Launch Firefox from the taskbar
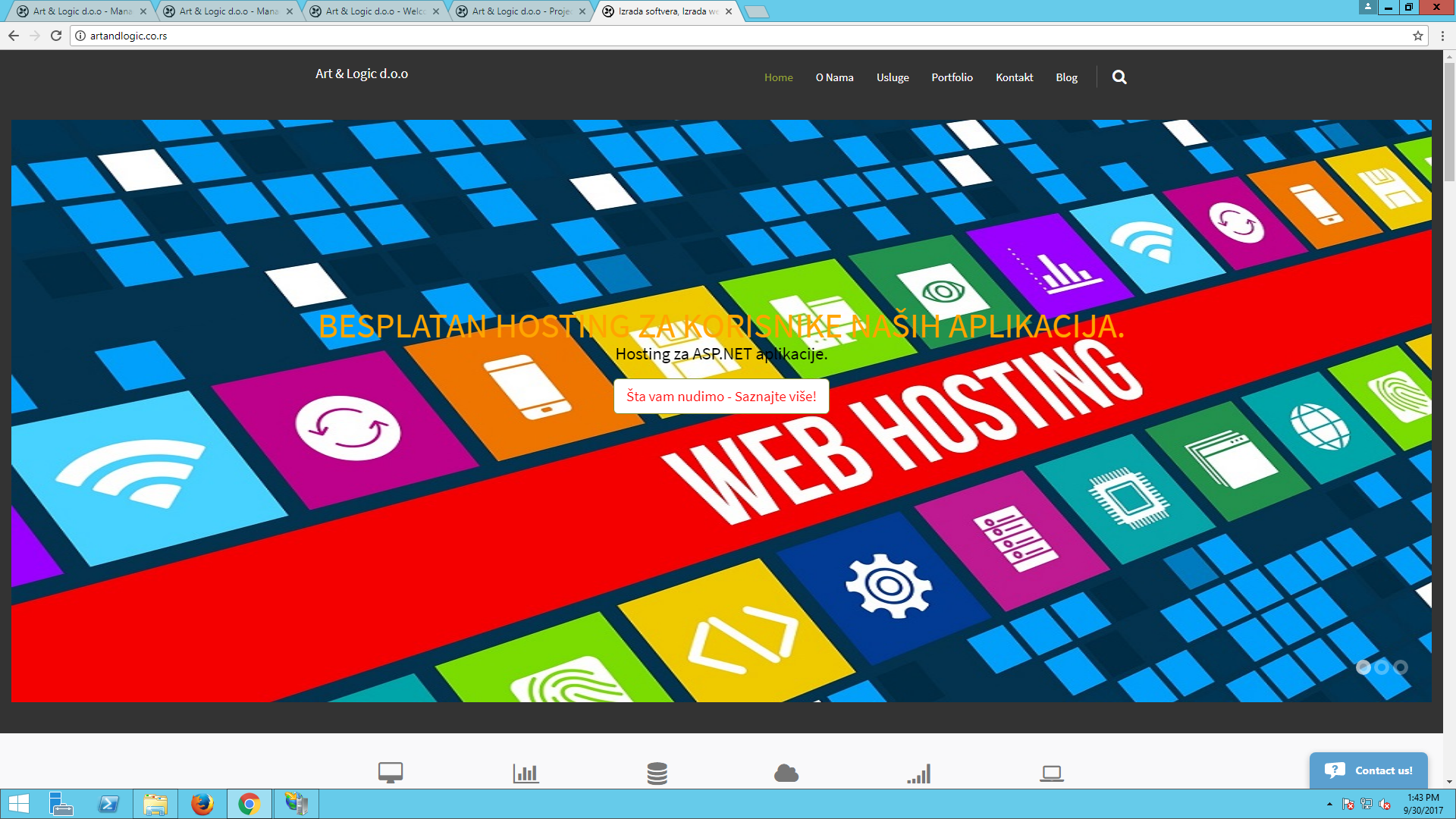Screen dimensions: 1456x819 point(202,804)
